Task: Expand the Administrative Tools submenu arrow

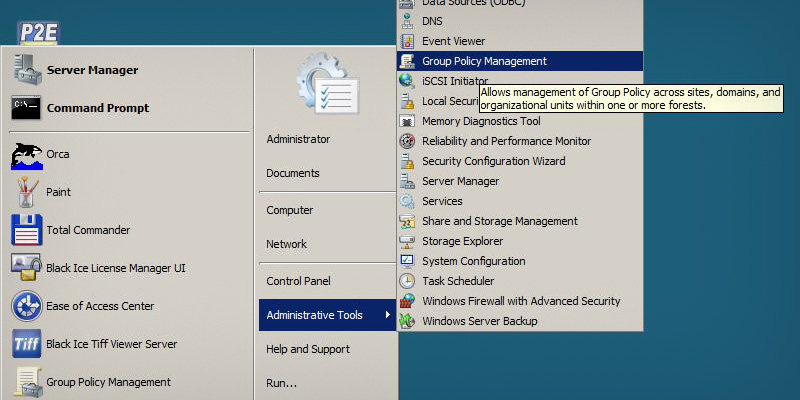Action: tap(387, 316)
